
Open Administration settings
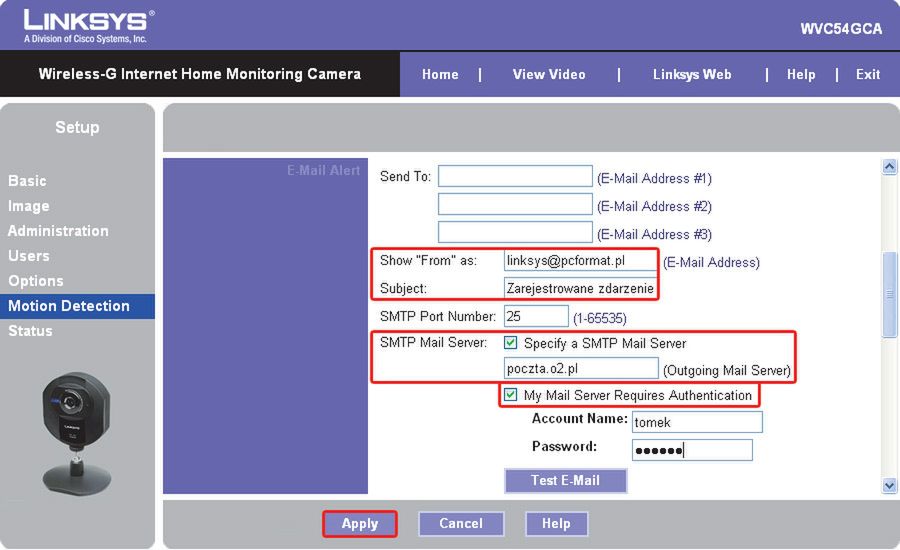pyautogui.click(x=58, y=231)
